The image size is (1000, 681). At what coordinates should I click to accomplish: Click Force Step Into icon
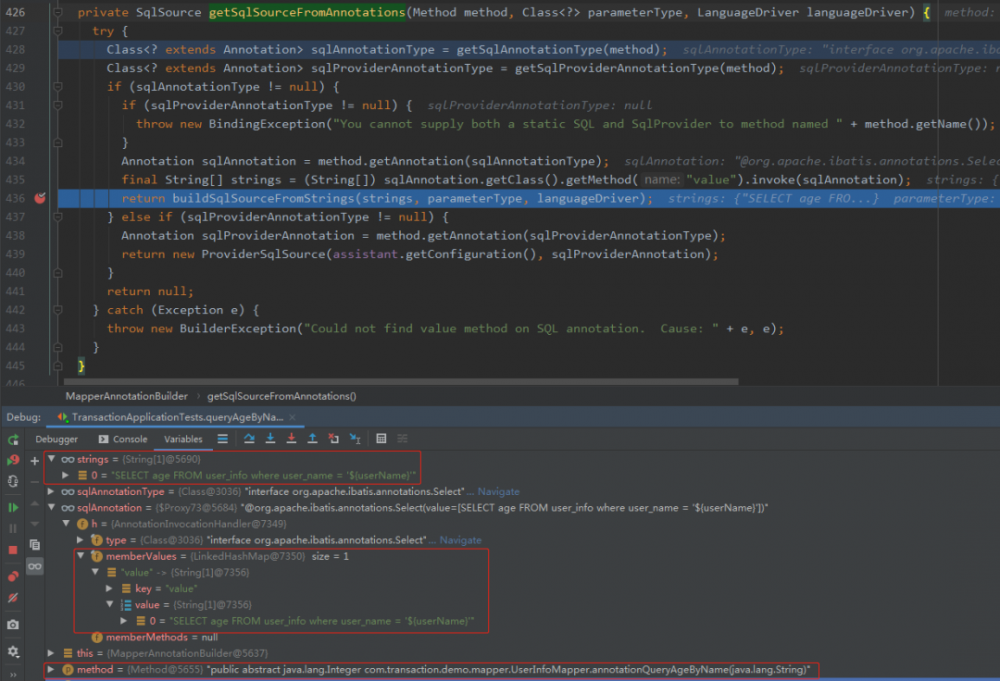coord(291,439)
